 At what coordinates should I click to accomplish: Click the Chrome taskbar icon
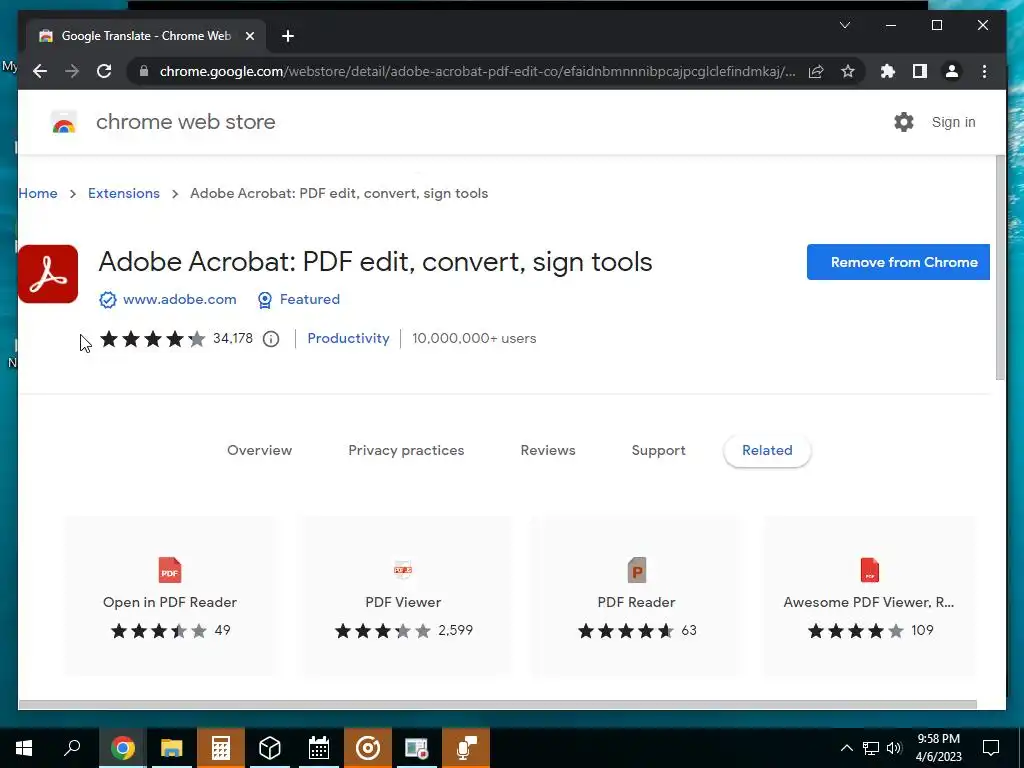coord(123,748)
